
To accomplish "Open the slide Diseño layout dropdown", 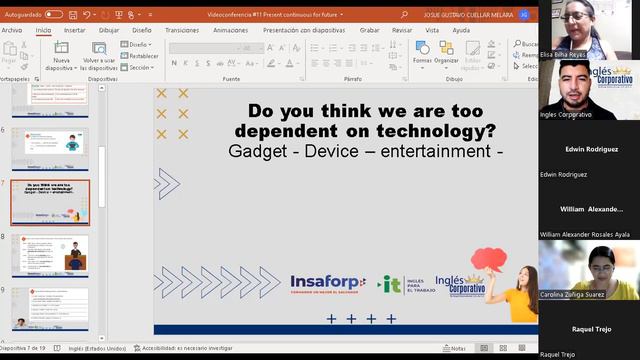I will [136, 44].
